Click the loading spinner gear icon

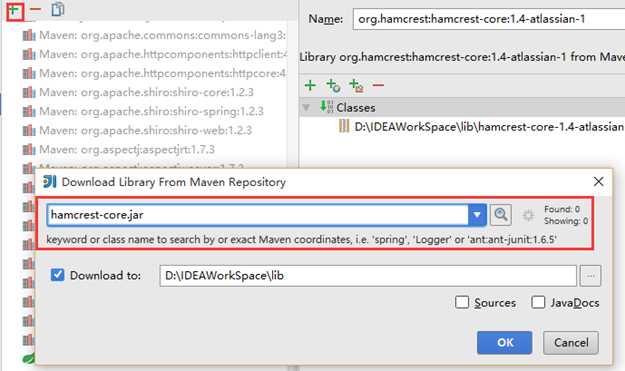point(528,216)
